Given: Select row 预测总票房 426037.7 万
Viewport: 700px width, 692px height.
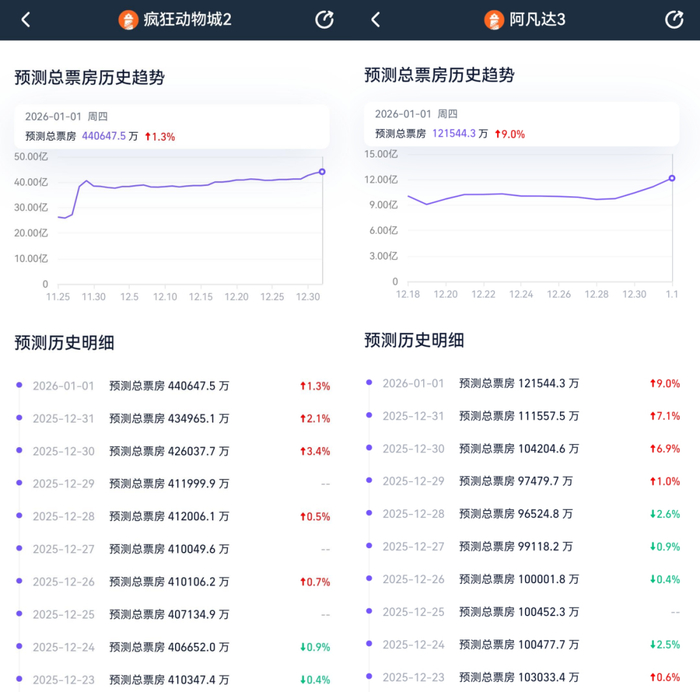Looking at the screenshot, I should click(173, 451).
